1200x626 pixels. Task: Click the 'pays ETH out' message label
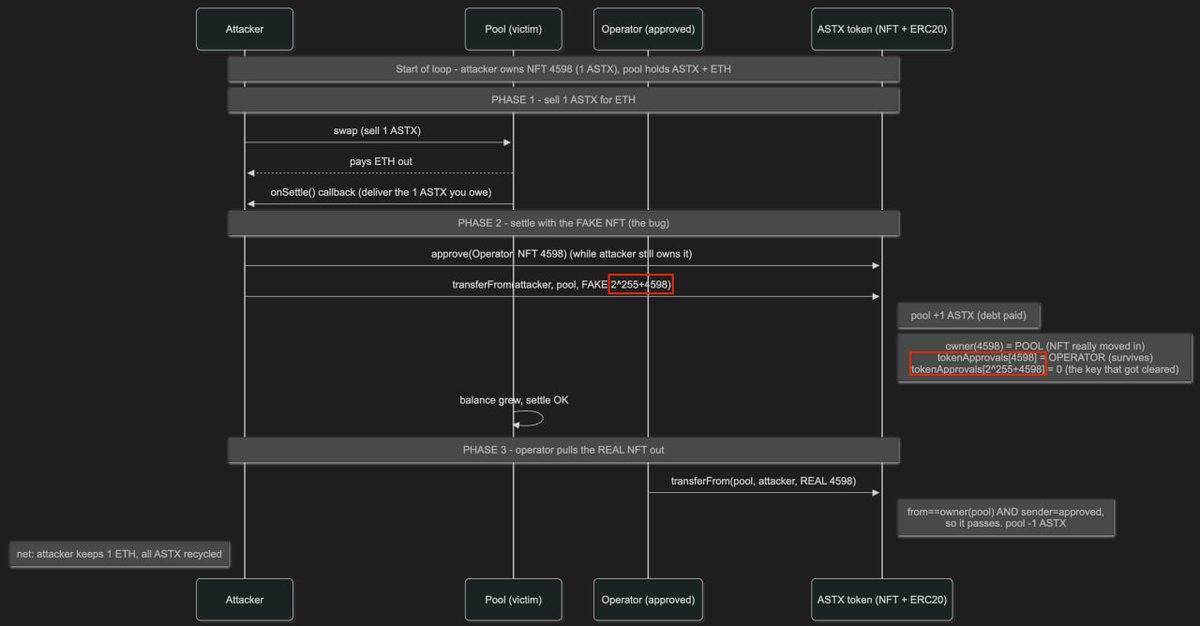[x=380, y=161]
